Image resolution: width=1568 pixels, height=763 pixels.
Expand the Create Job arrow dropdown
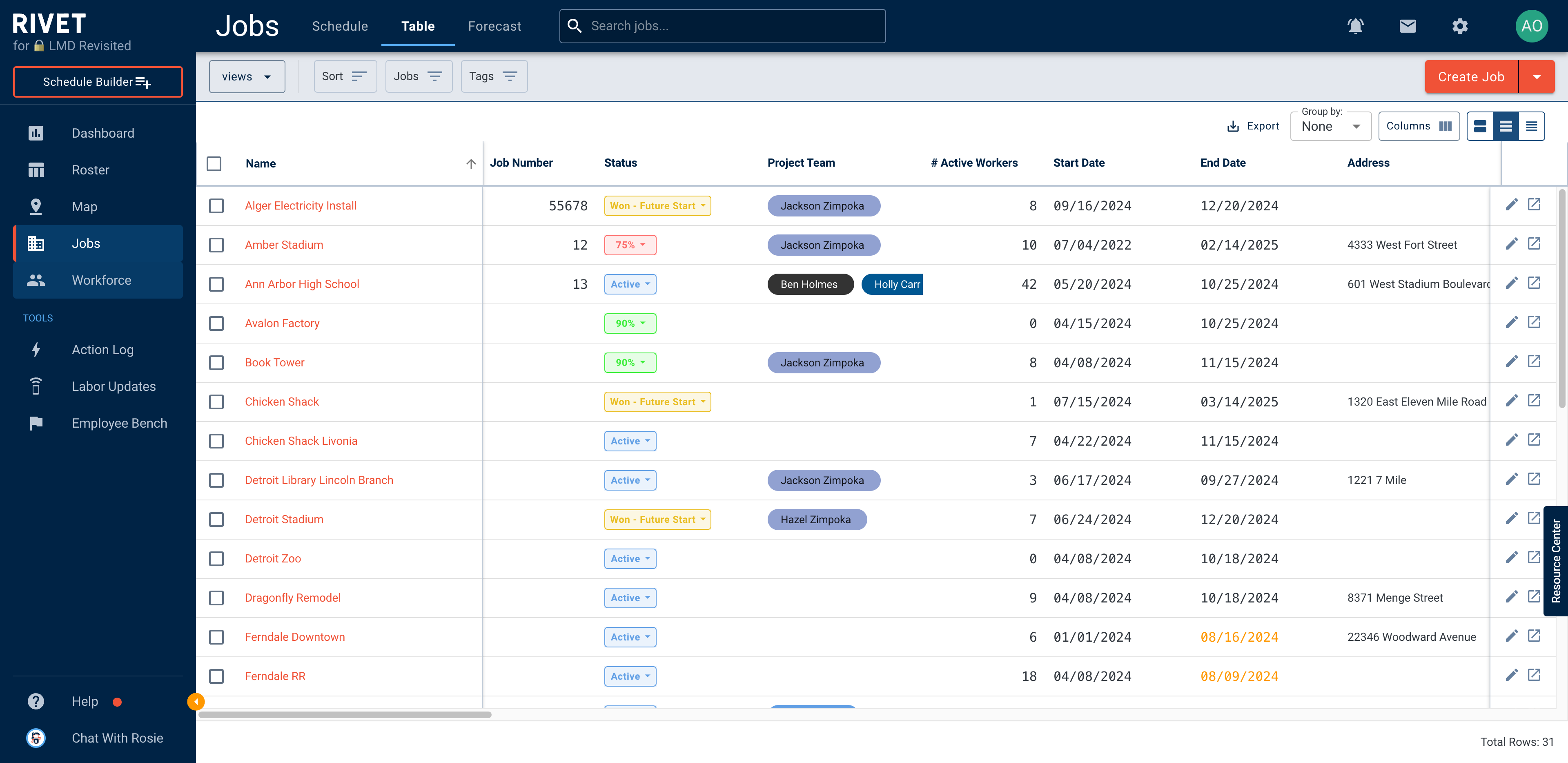[1536, 77]
